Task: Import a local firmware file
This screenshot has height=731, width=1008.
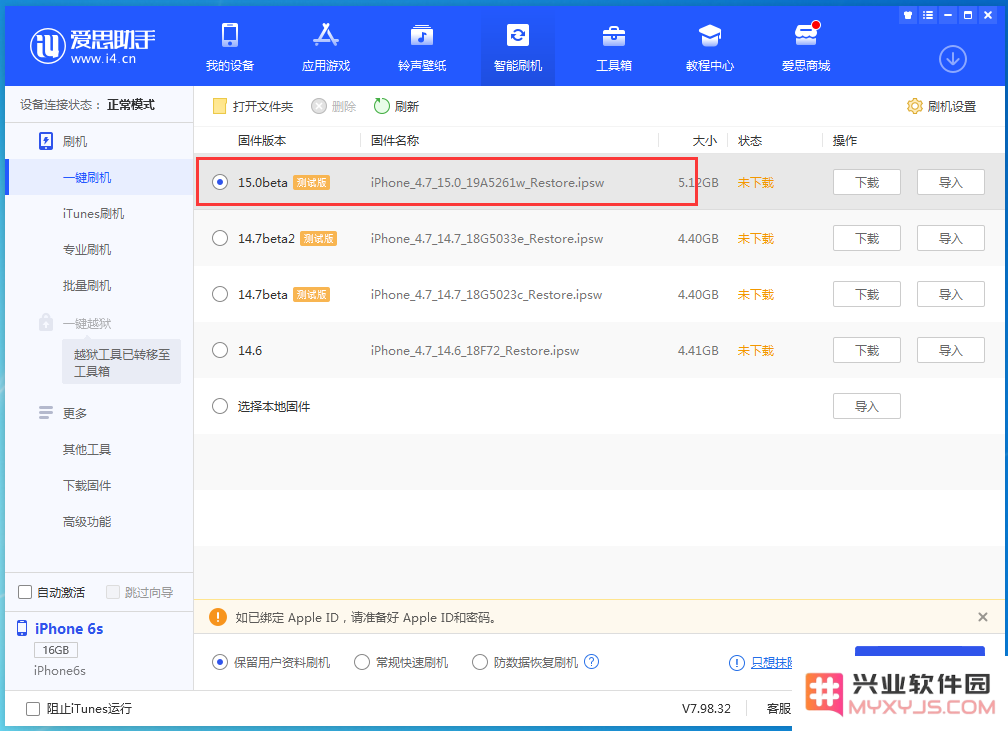Action: click(x=867, y=406)
